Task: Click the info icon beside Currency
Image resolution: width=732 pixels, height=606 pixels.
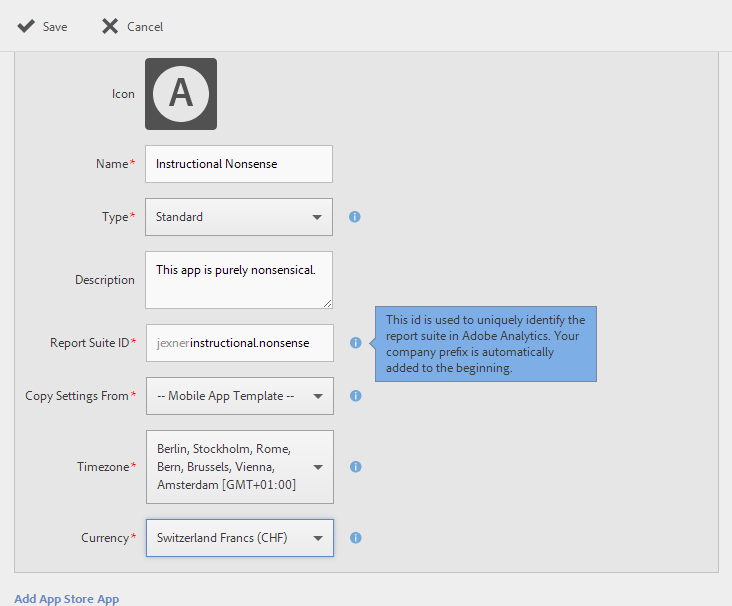Action: [x=355, y=538]
